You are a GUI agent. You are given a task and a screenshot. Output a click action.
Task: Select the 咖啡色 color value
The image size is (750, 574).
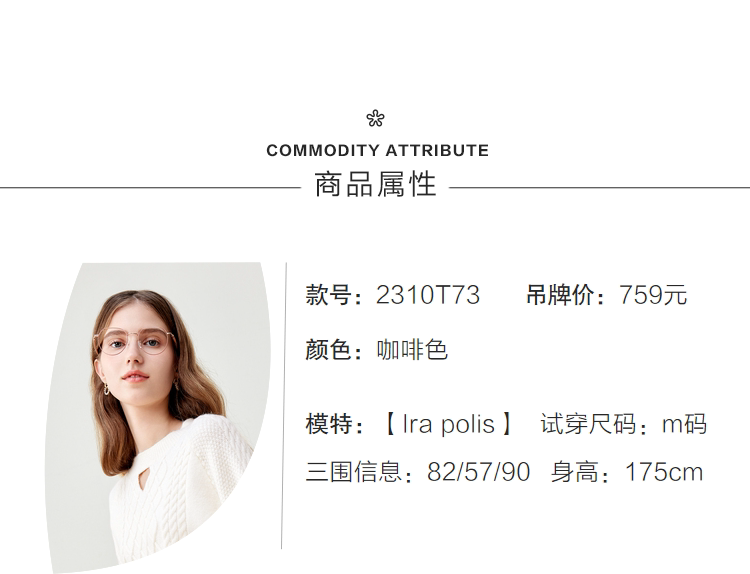[412, 350]
